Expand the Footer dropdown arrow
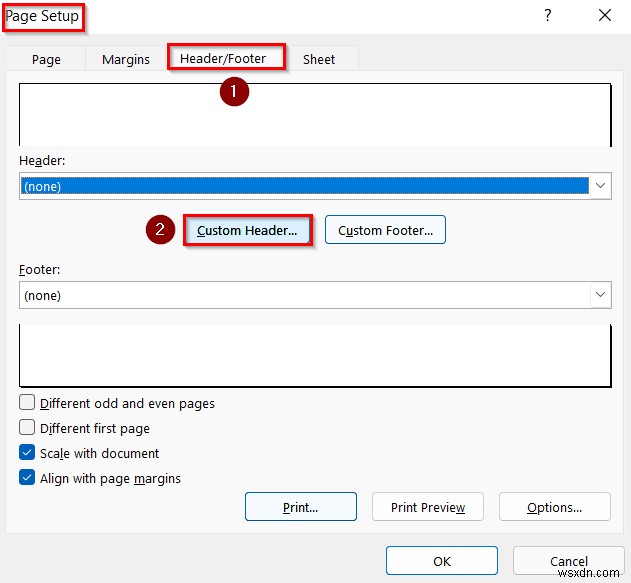Viewport: 631px width, 583px height. click(600, 295)
